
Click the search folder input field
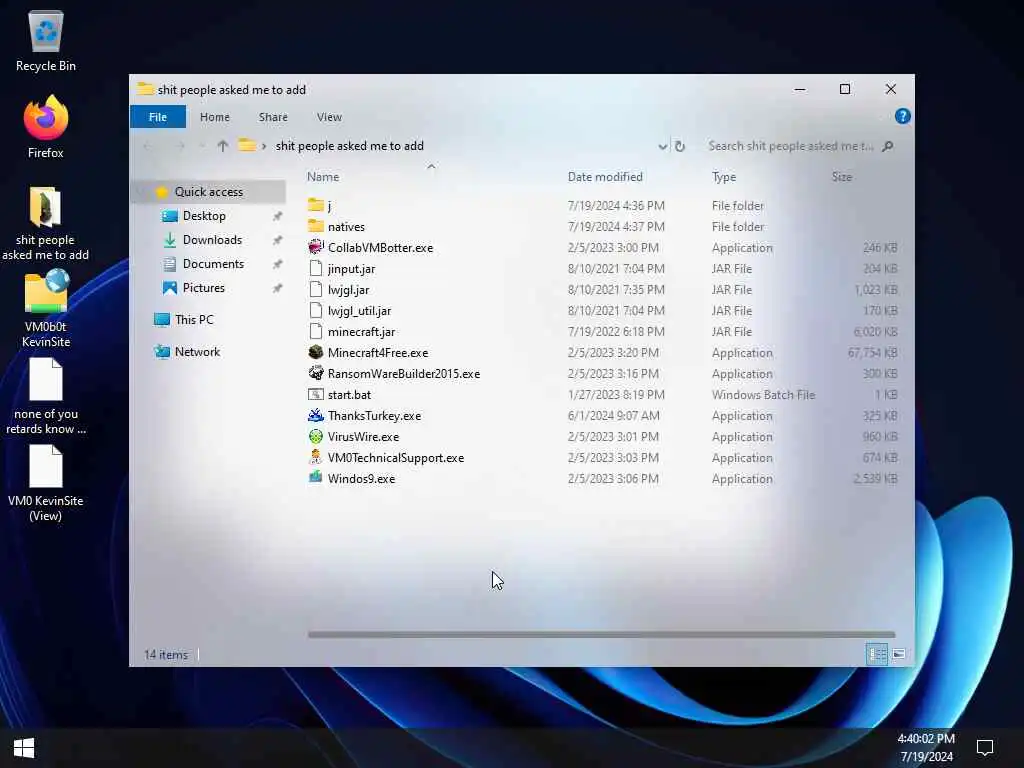click(792, 146)
